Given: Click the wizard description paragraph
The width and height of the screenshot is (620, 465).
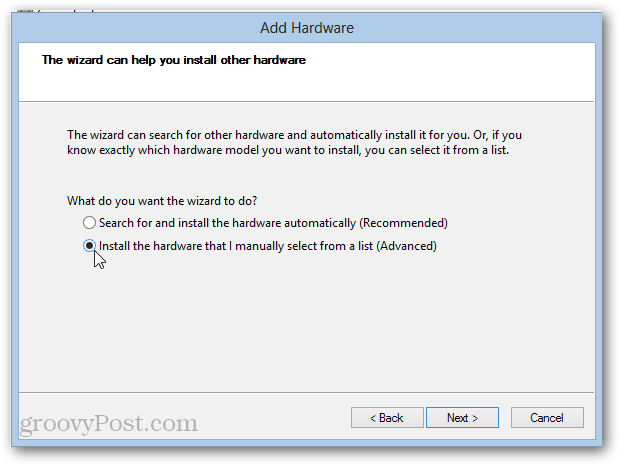Looking at the screenshot, I should [x=294, y=142].
